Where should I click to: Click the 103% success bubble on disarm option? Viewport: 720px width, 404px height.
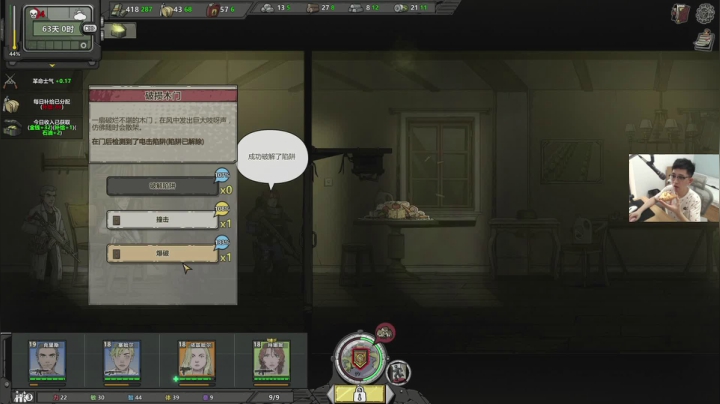click(x=222, y=174)
